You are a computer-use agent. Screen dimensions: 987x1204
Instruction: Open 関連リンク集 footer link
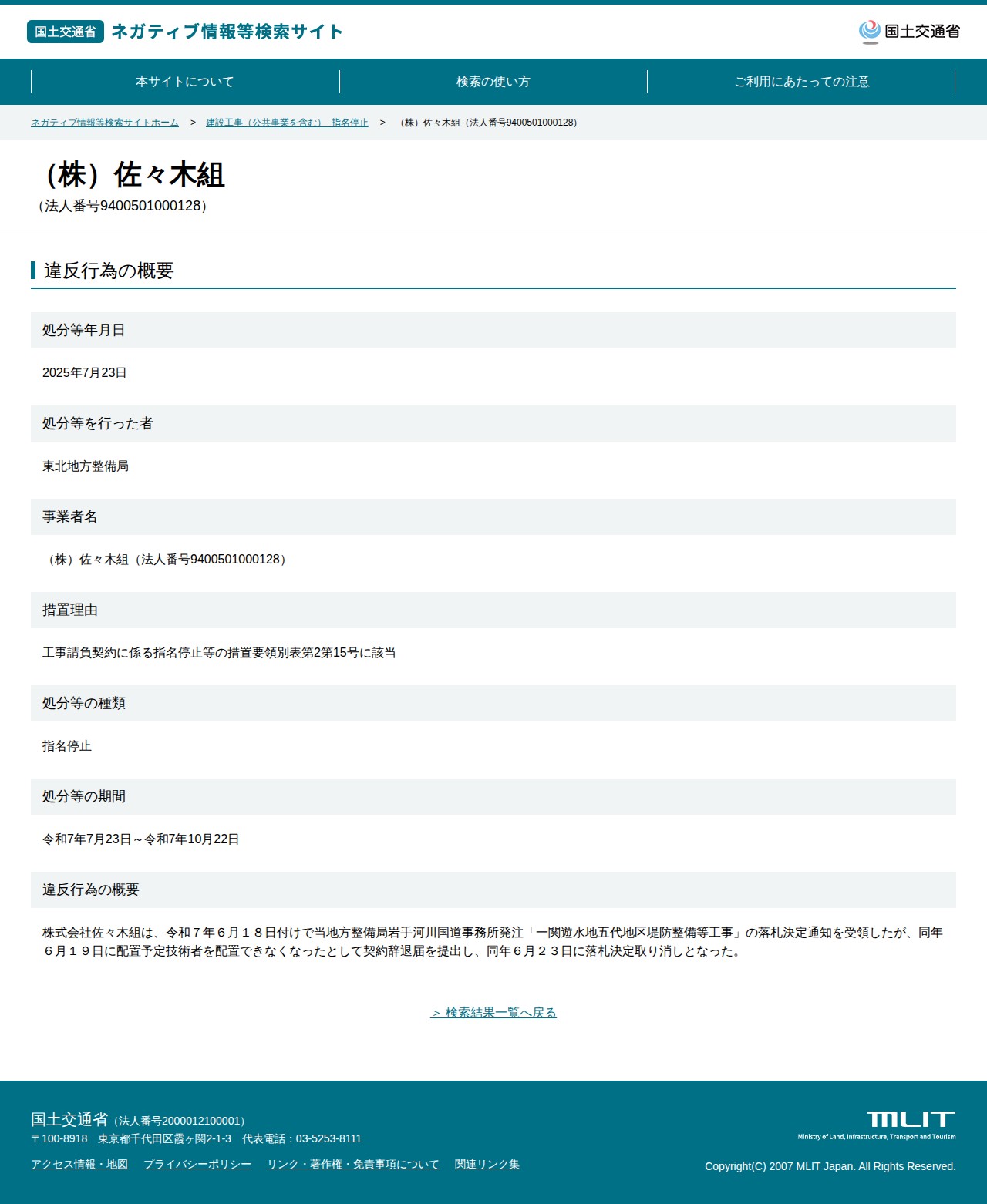coord(487,1164)
